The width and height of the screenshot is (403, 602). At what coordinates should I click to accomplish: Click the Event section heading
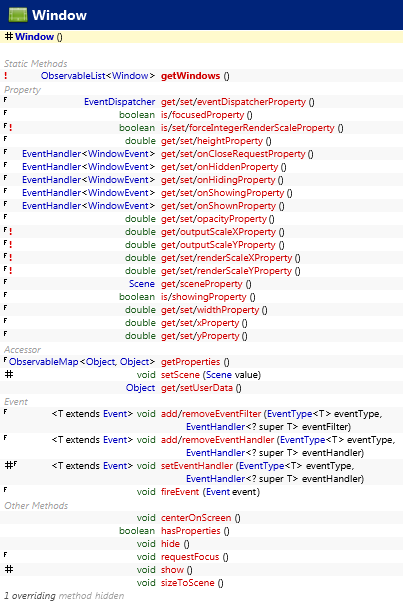[x=16, y=402]
